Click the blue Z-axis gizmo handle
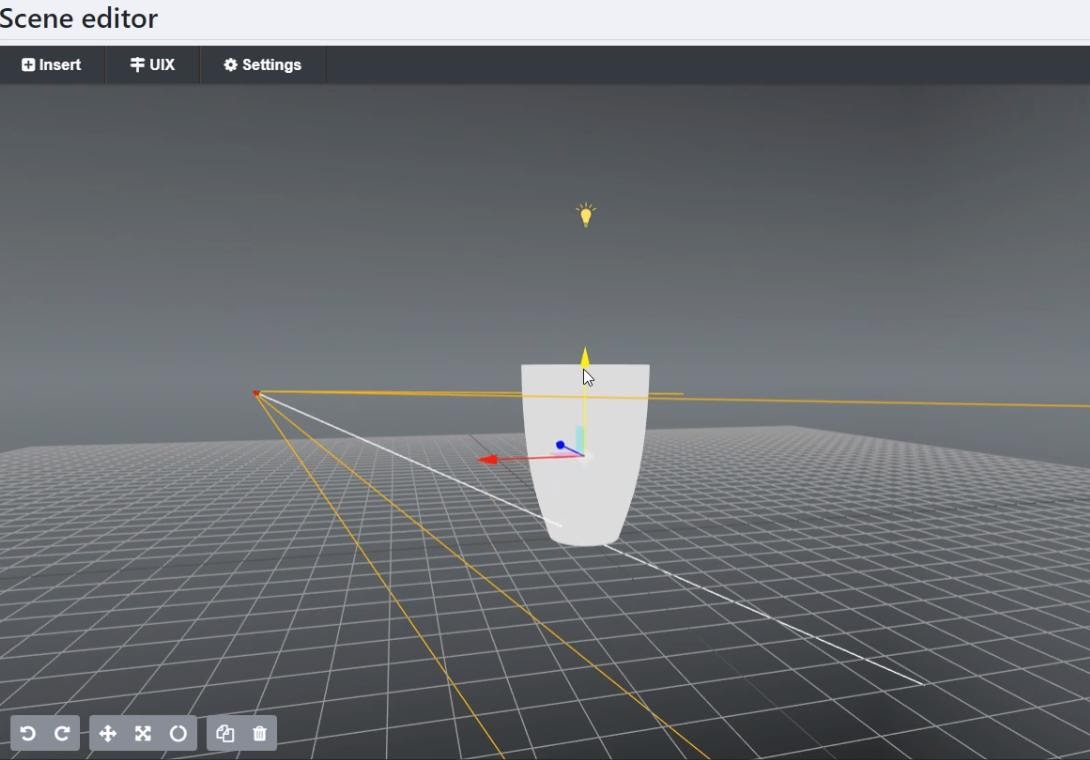1090x760 pixels. [560, 445]
